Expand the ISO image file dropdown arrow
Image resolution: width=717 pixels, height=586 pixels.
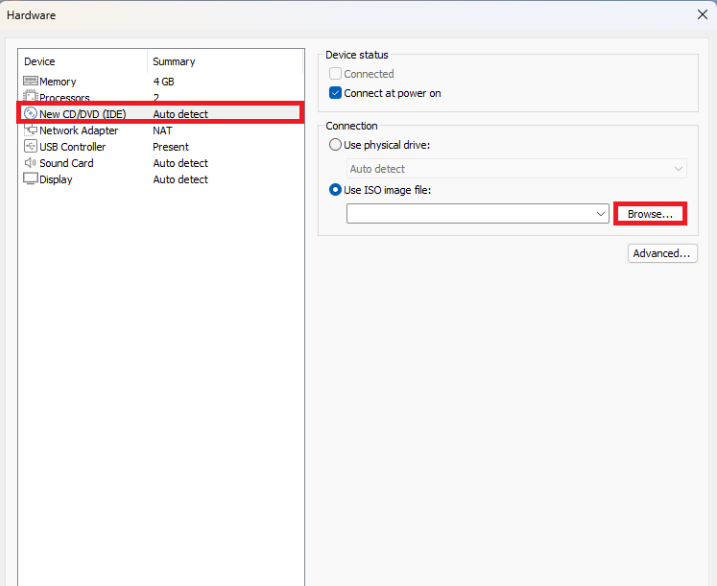(600, 214)
